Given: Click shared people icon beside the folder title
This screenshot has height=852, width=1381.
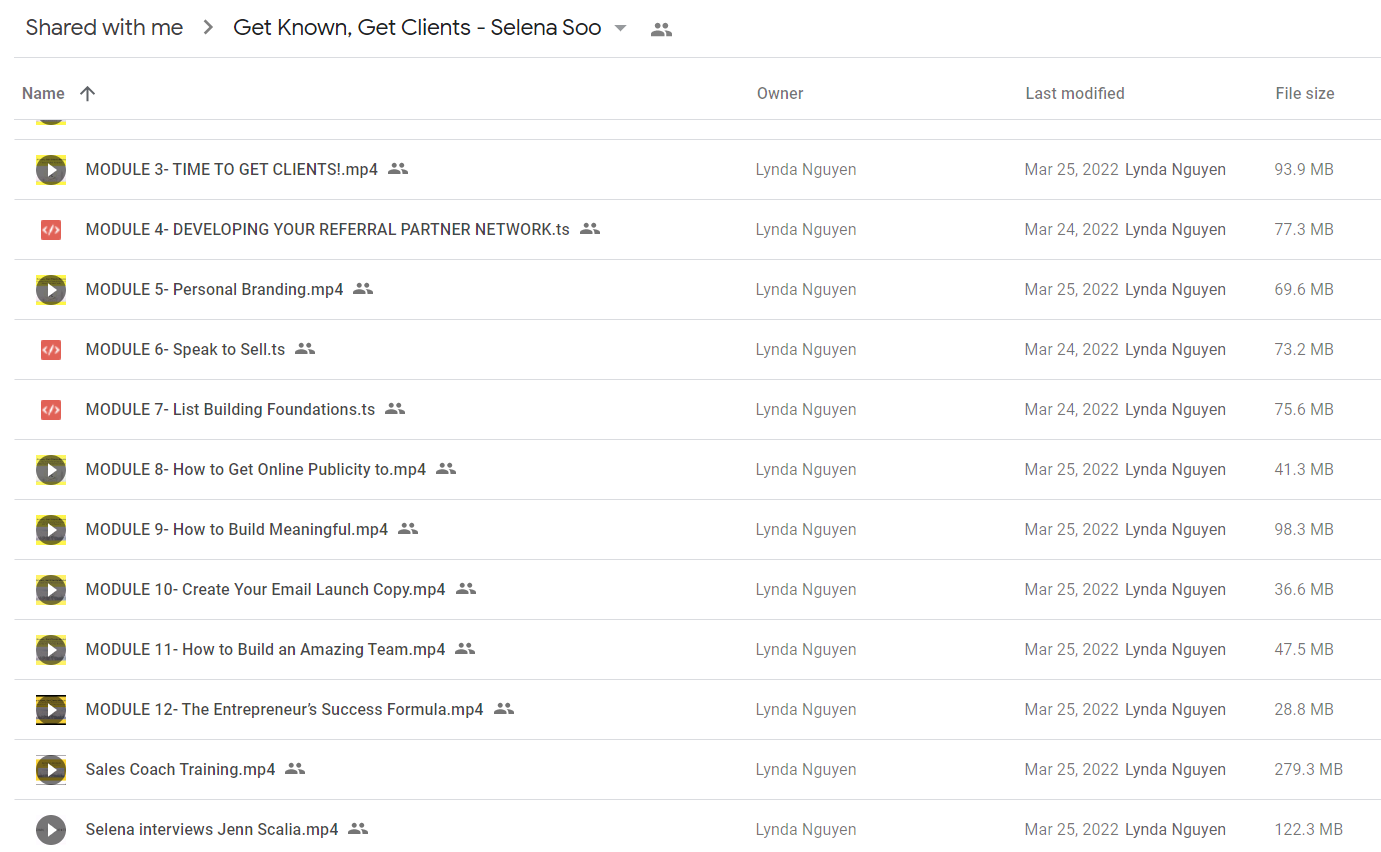Looking at the screenshot, I should 661,29.
